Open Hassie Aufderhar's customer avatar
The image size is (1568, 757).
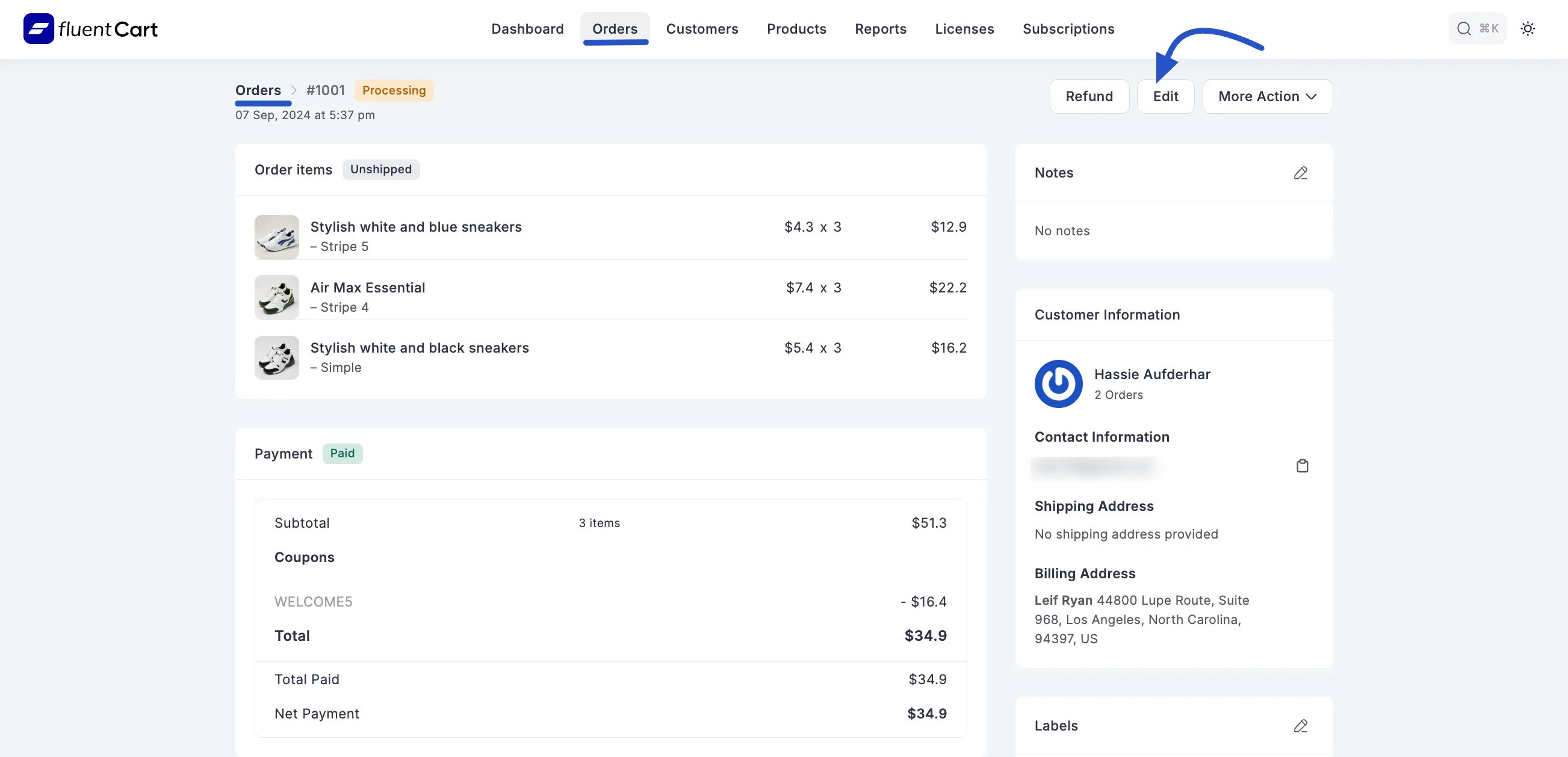pos(1058,383)
